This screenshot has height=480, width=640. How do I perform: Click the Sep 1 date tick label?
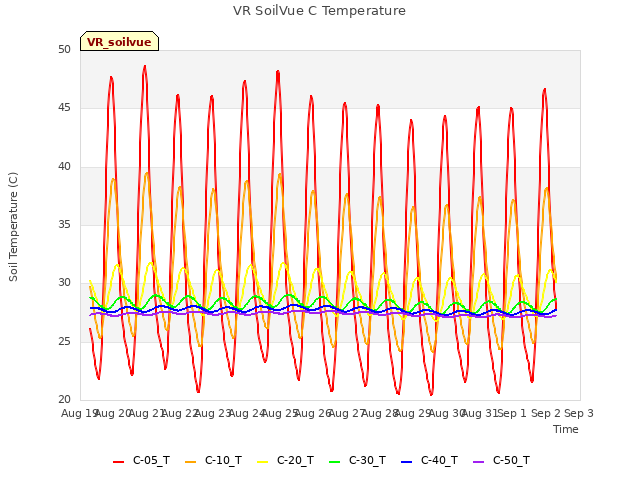pos(512,413)
